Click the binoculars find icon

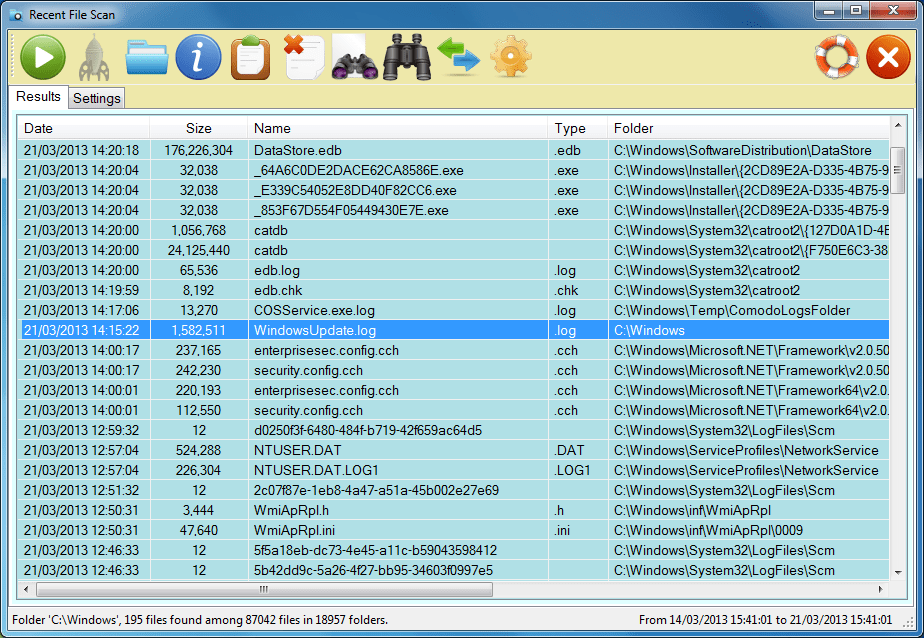(x=406, y=57)
